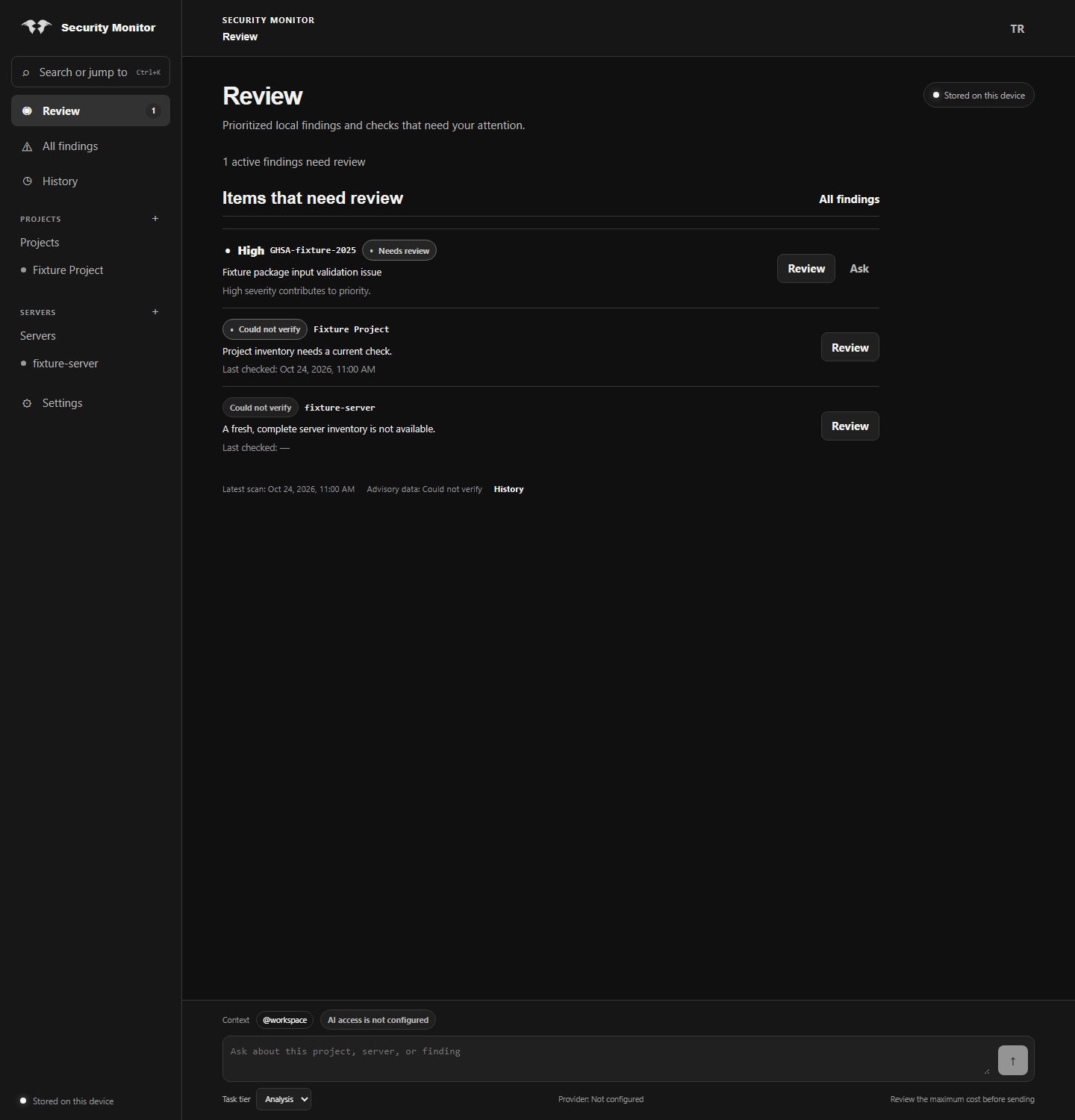Click the GHSA-fixture-2025 identifier text
Viewport: 1075px width, 1120px height.
313,251
